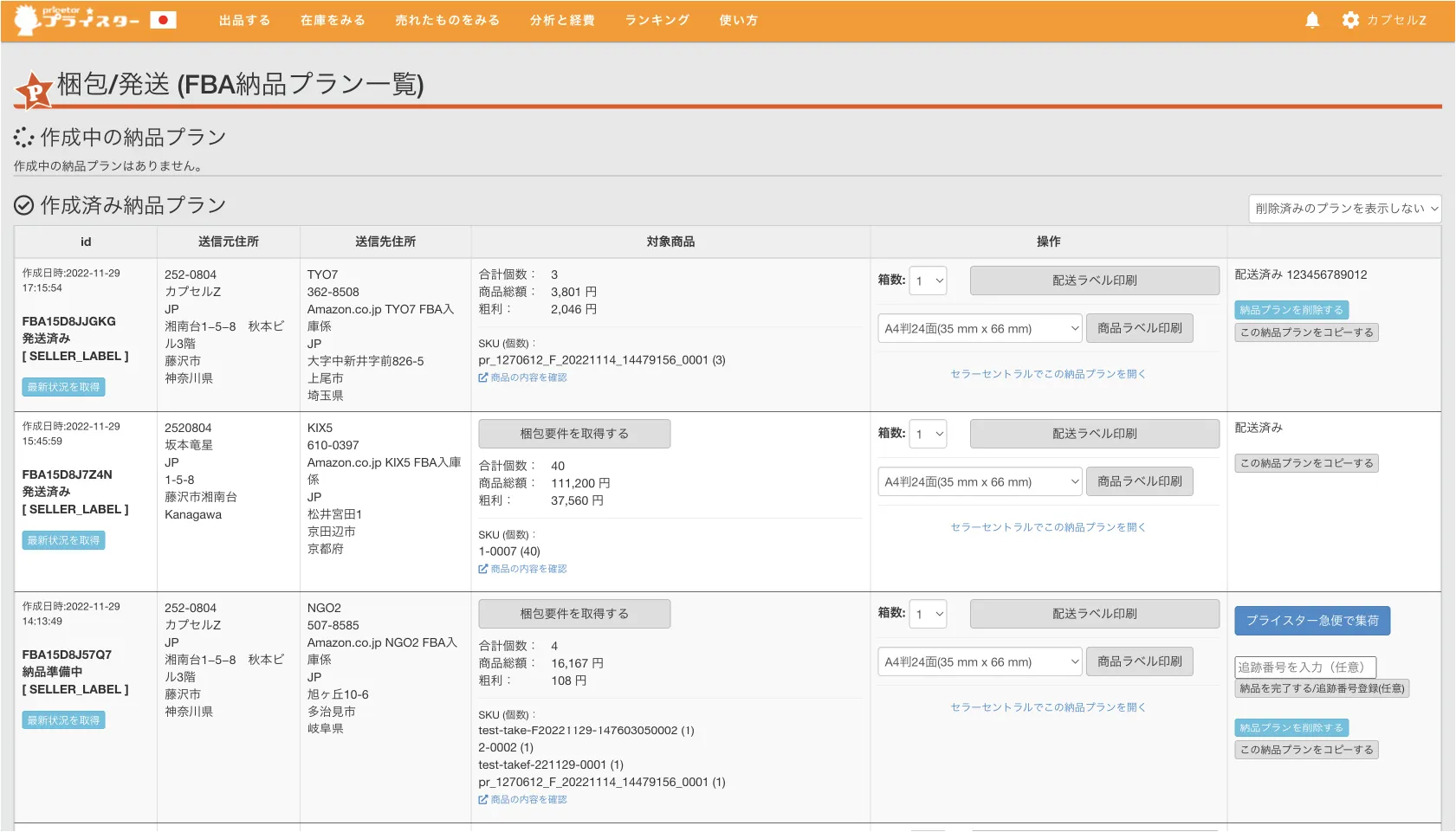Screen dimensions: 1456x832
Task: Click 最新状況を取得 for FBA15D8JJGKG
Action: (x=63, y=387)
